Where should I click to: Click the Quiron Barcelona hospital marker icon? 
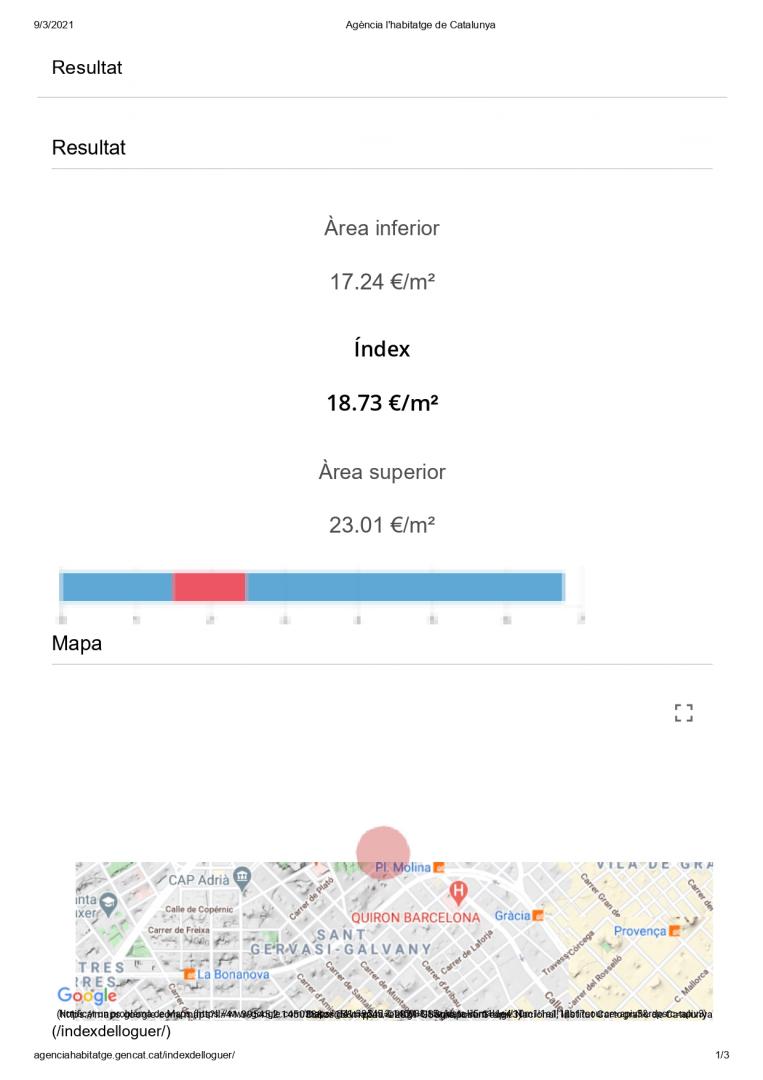click(x=458, y=890)
